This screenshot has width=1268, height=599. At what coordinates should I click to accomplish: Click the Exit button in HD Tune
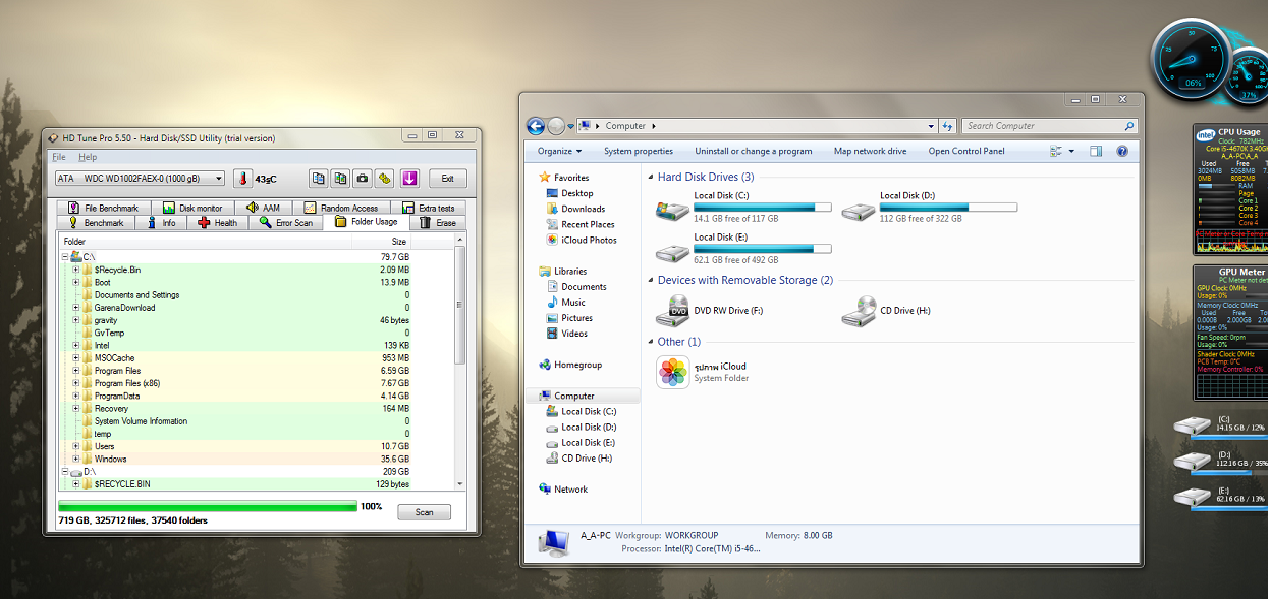click(448, 179)
